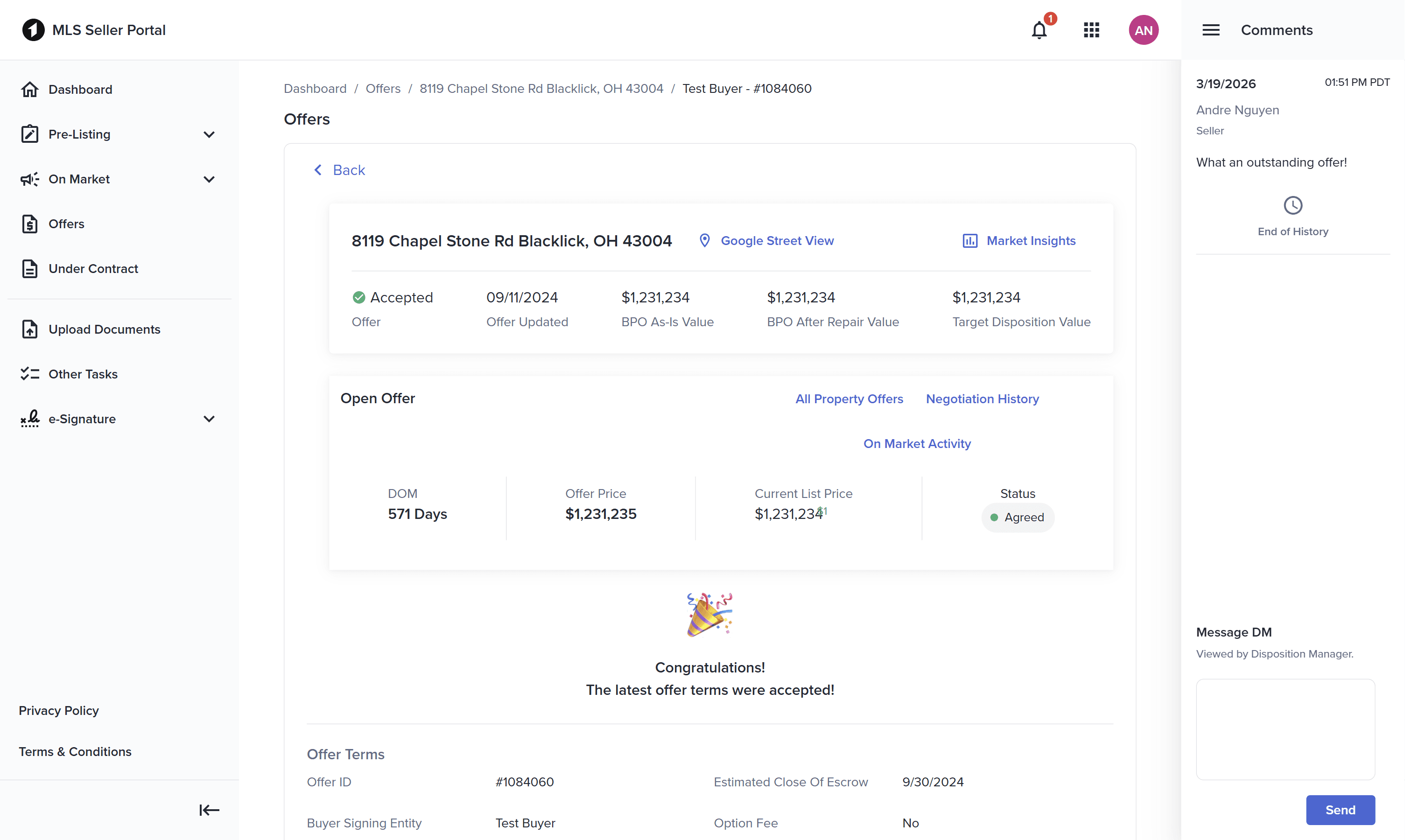Collapse the sidebar using the bottom arrow
The height and width of the screenshot is (840, 1405).
tap(208, 810)
